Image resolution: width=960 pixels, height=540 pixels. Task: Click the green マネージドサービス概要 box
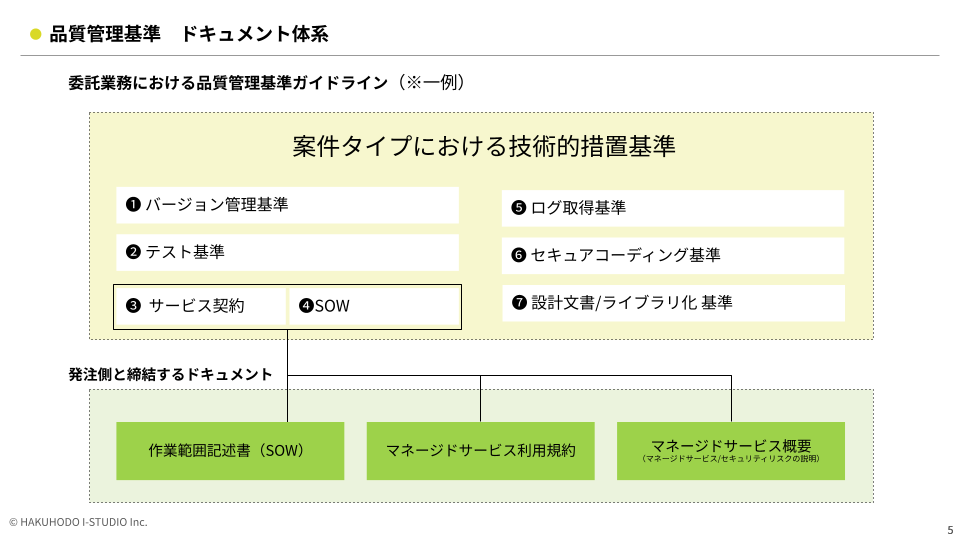coord(731,451)
